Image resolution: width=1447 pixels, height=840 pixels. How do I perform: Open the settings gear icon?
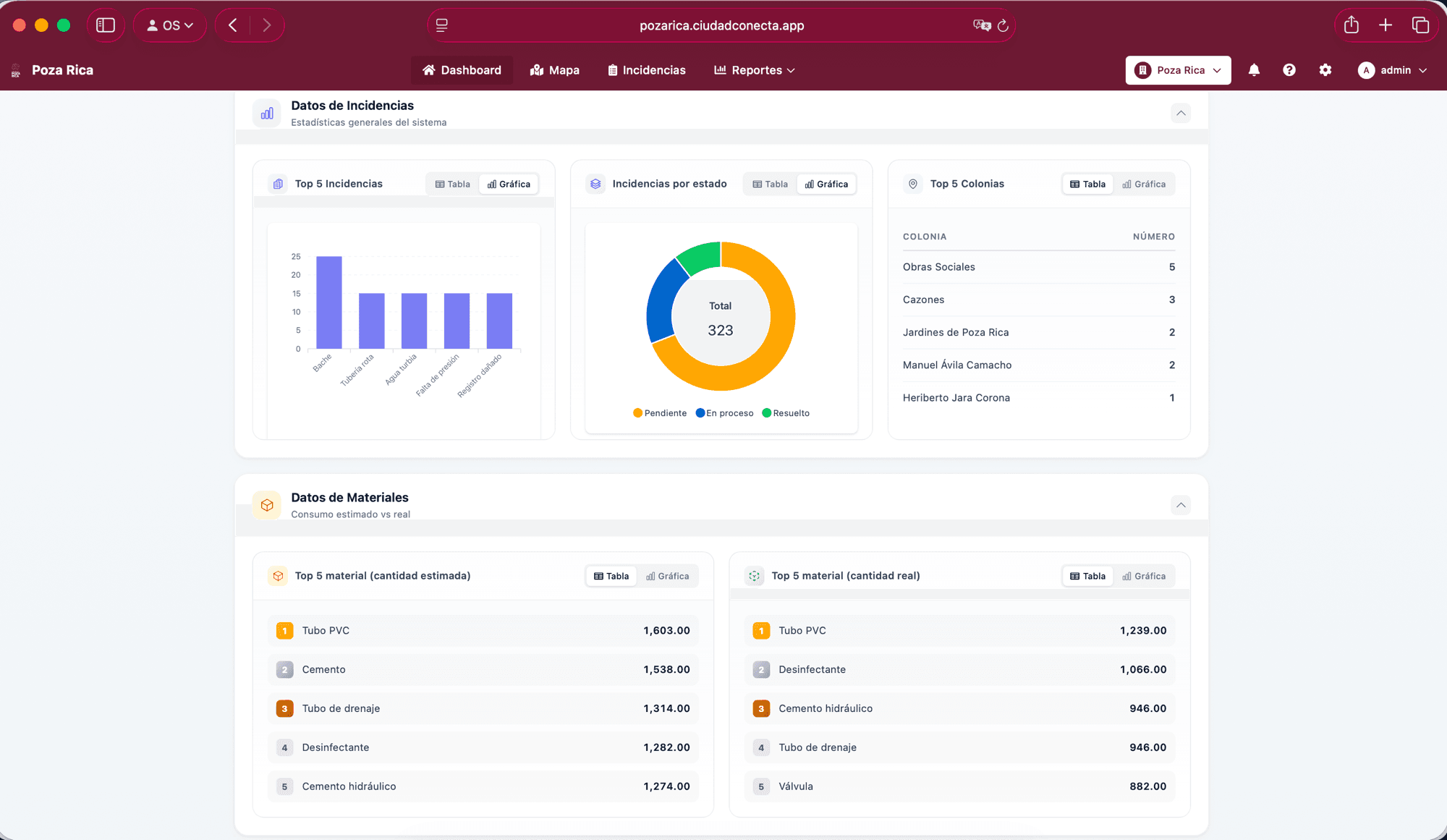1325,70
